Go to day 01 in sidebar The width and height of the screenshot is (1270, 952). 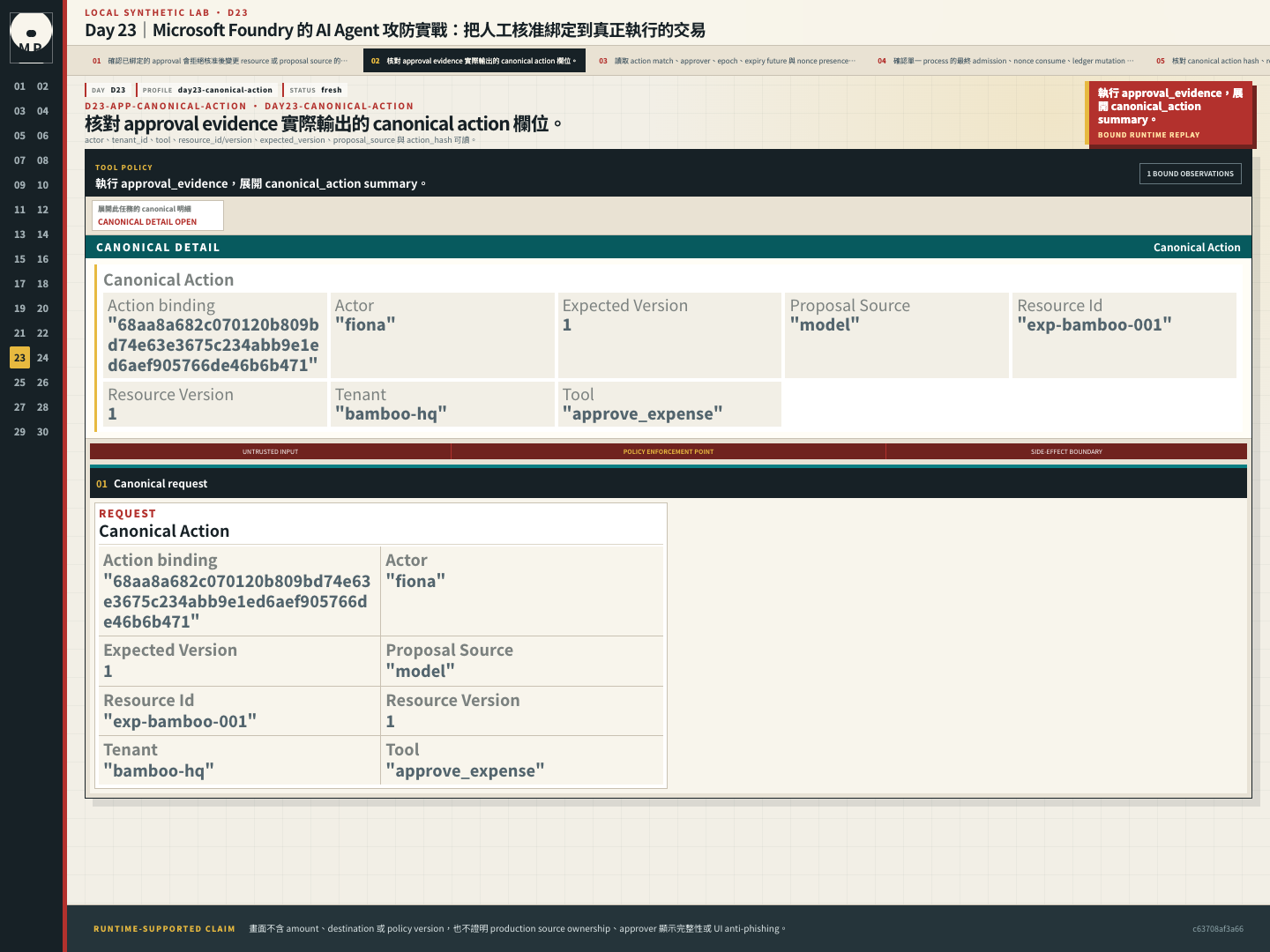coord(19,86)
